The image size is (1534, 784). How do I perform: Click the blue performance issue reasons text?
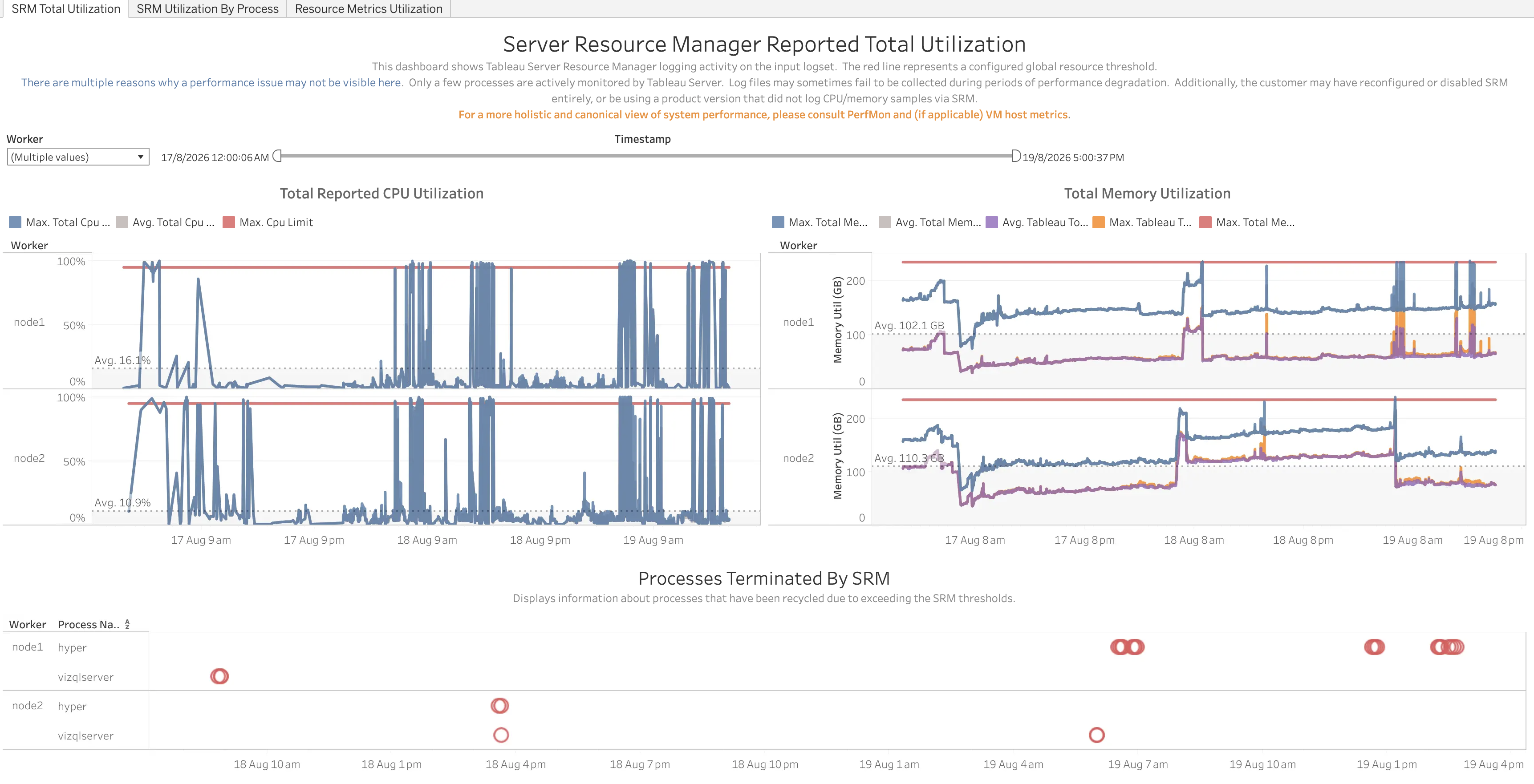[212, 83]
